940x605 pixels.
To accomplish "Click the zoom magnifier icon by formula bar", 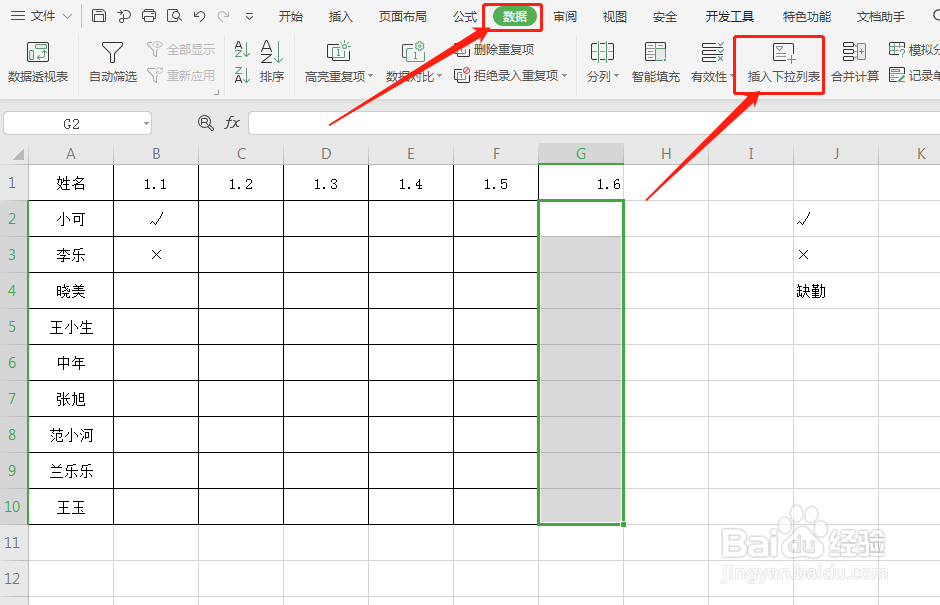I will pos(206,123).
